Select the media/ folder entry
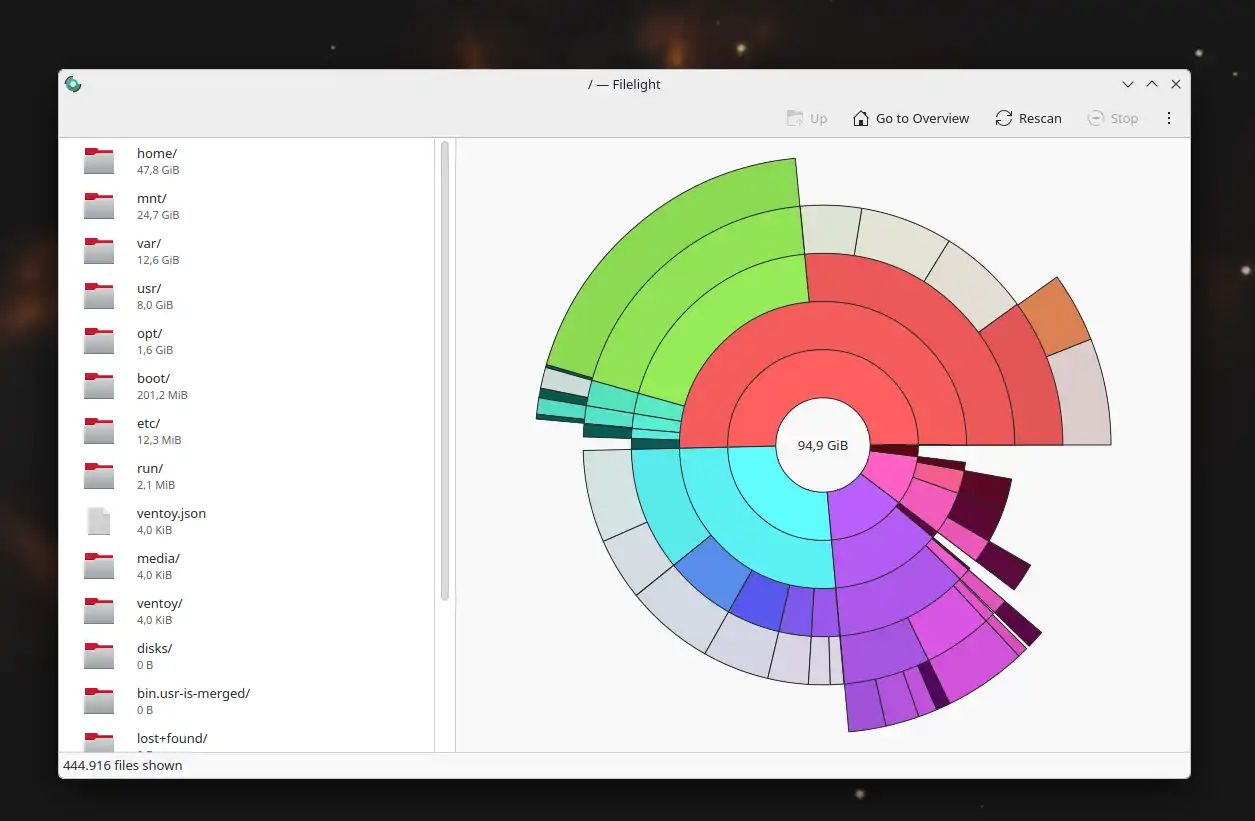The width and height of the screenshot is (1255, 821). click(x=158, y=566)
